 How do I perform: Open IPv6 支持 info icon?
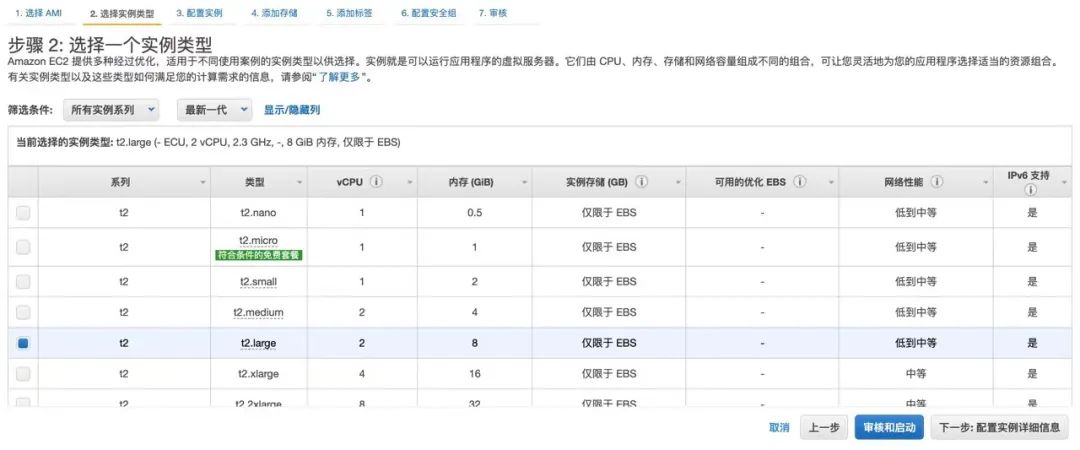(x=1032, y=190)
